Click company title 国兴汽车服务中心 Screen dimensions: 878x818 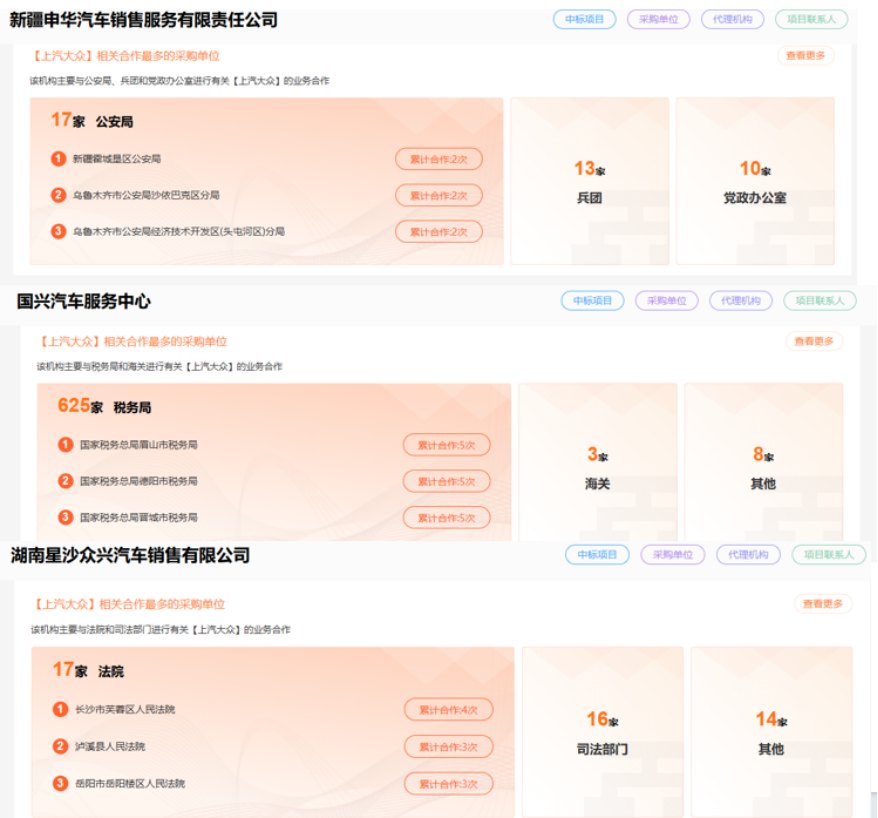pos(83,301)
